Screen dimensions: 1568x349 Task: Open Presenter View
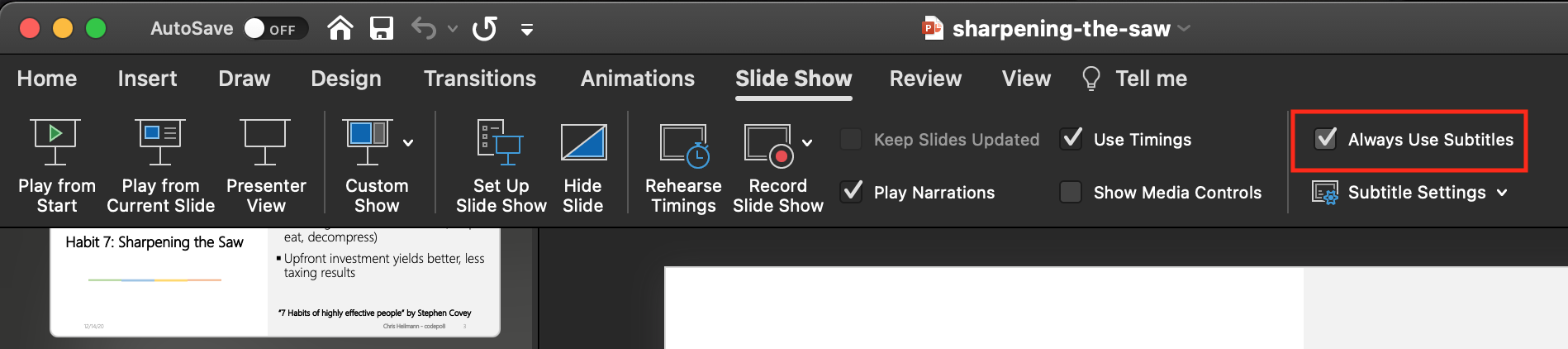point(265,141)
